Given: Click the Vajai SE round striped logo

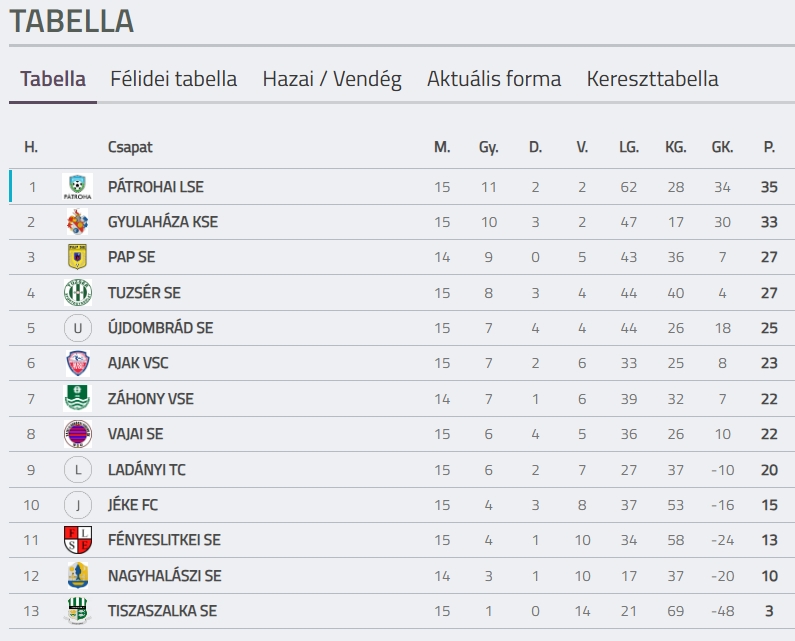Looking at the screenshot, I should tap(78, 434).
